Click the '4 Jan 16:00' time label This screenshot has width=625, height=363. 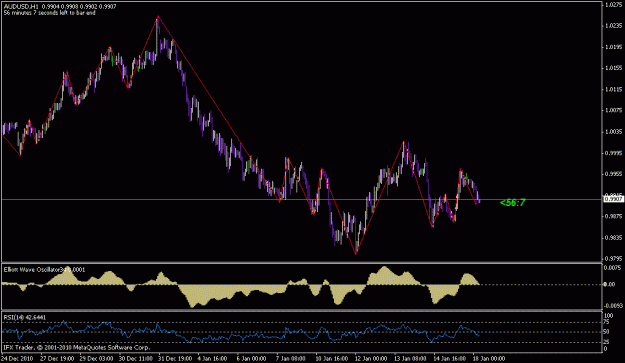[212, 359]
